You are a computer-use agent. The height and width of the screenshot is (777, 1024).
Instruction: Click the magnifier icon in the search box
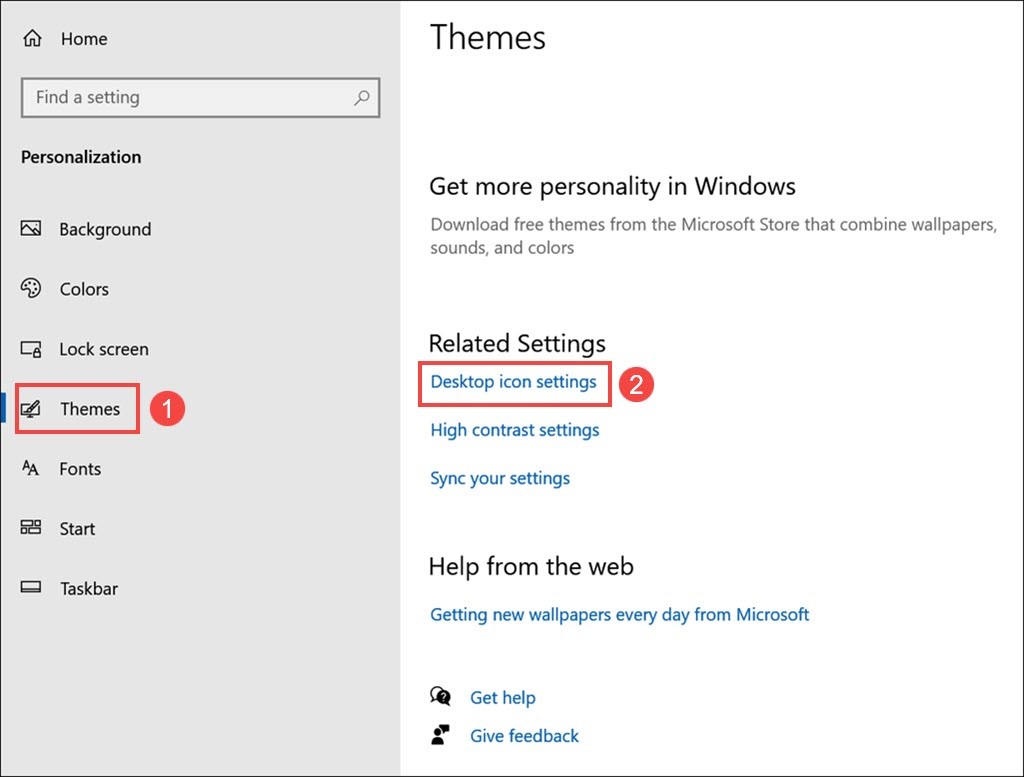click(361, 97)
